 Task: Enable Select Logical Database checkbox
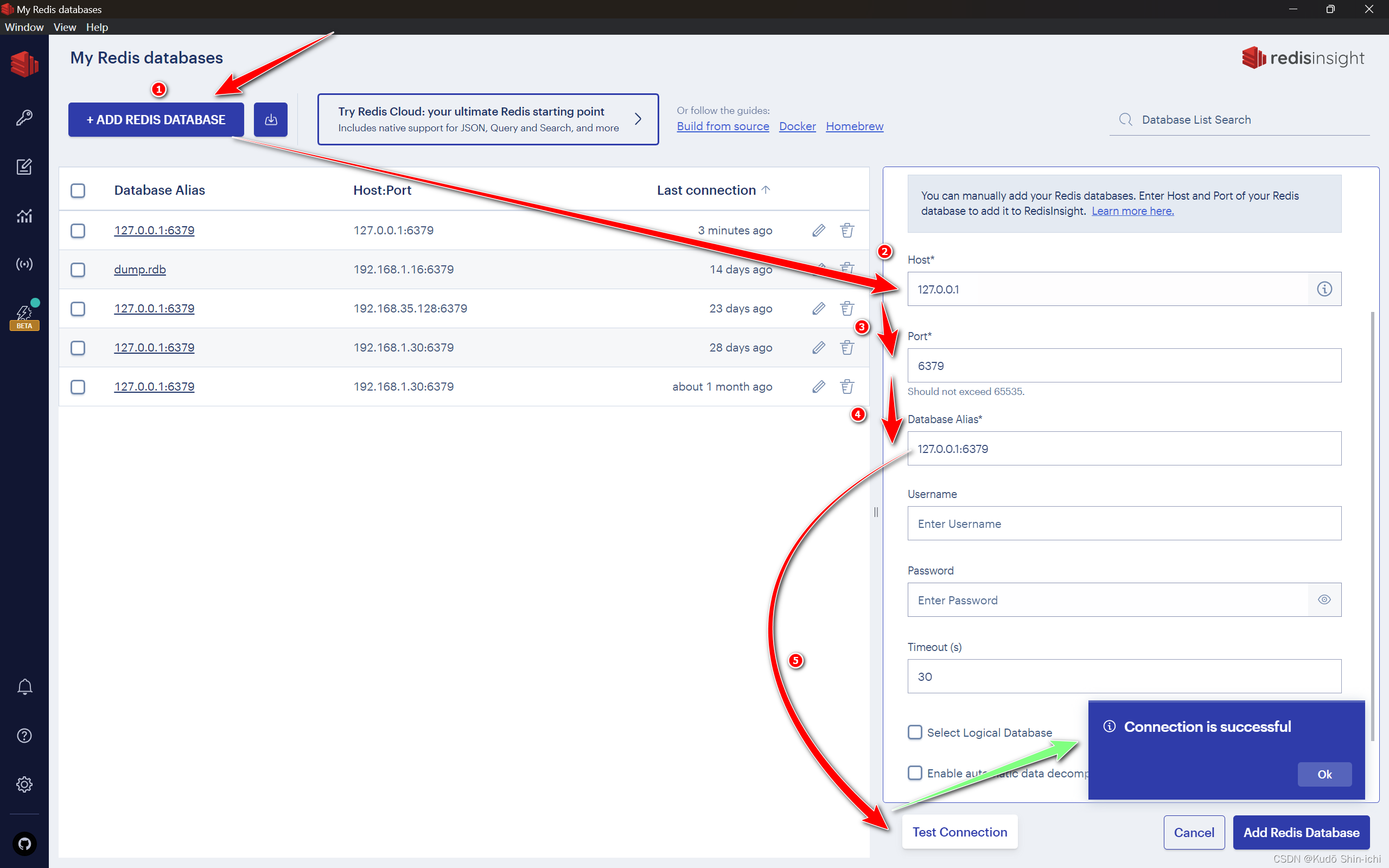pos(913,732)
